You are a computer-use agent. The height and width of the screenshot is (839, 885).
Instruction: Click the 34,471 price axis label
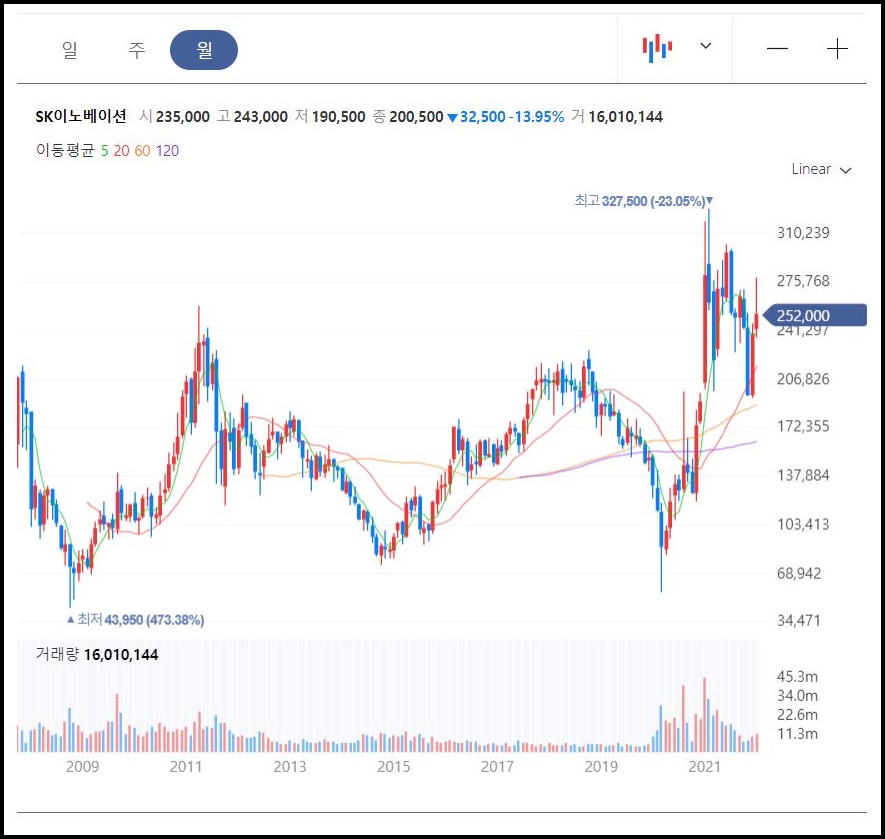point(799,621)
